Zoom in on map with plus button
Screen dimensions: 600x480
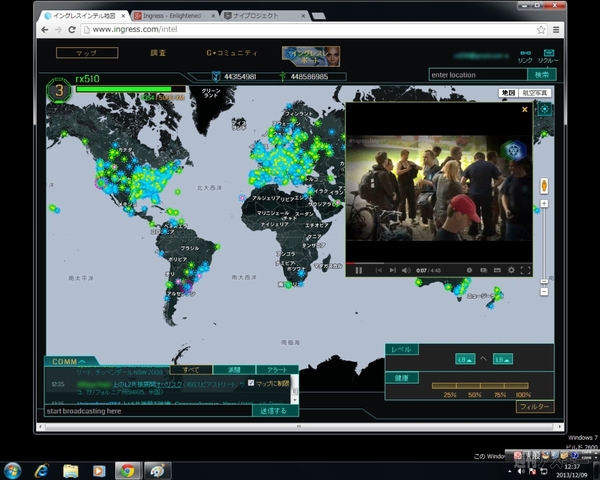(544, 204)
